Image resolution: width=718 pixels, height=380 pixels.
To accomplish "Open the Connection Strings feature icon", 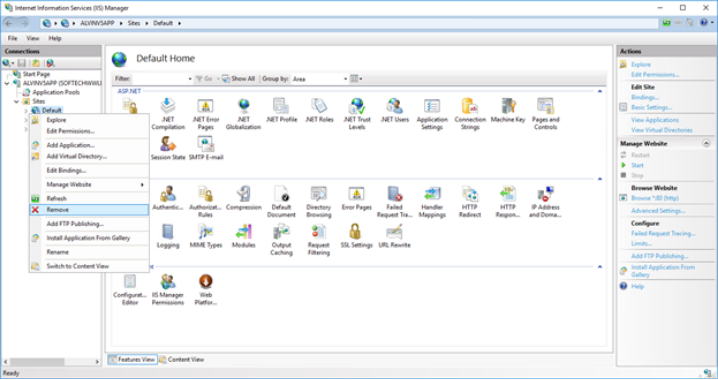I will (x=470, y=114).
